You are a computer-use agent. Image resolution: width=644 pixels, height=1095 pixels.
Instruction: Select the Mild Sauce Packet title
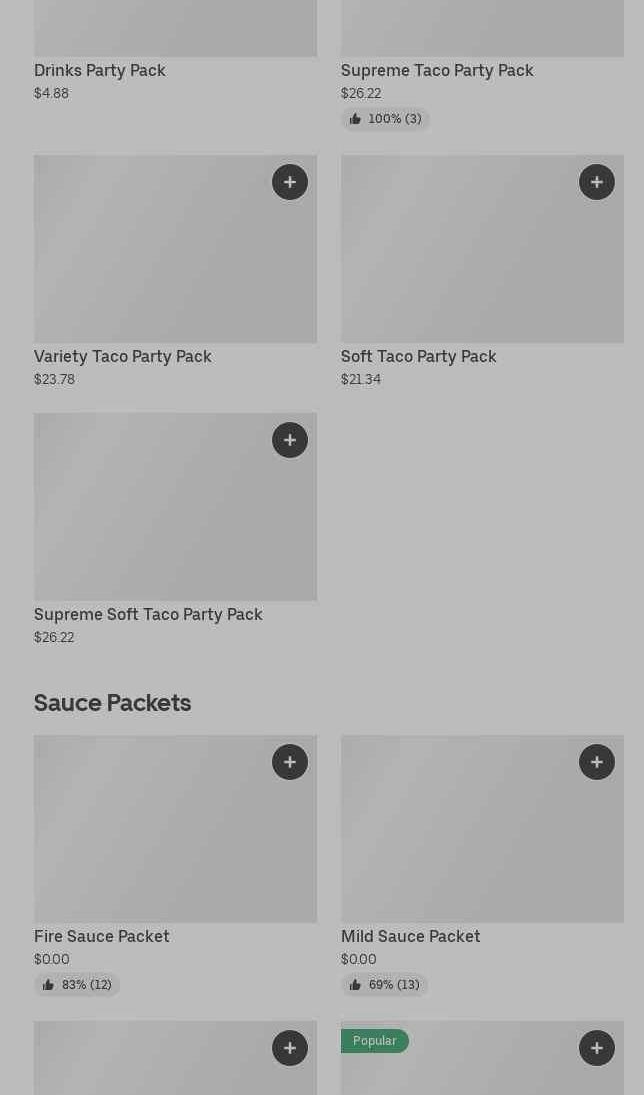[410, 936]
